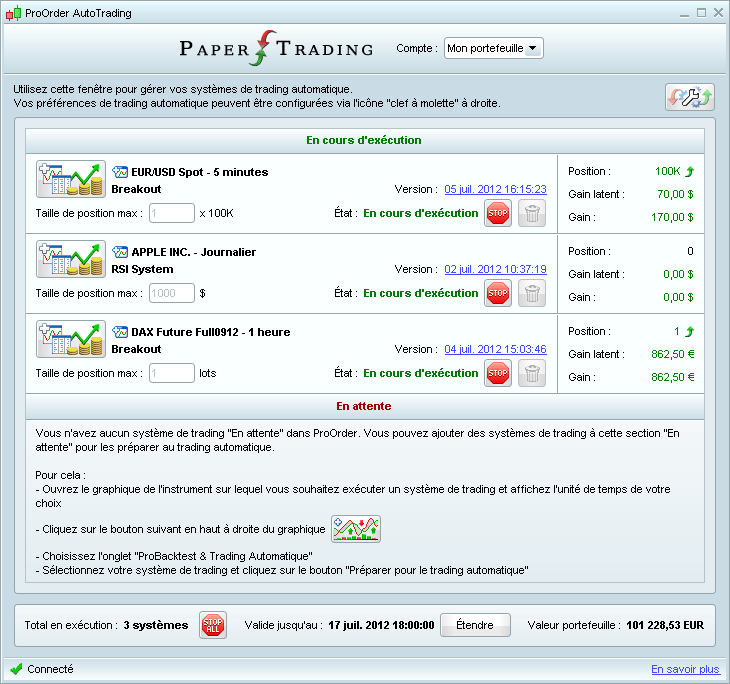Open the DAX Future system thumbnail icon
Screen dimensions: 730x684
click(x=71, y=339)
